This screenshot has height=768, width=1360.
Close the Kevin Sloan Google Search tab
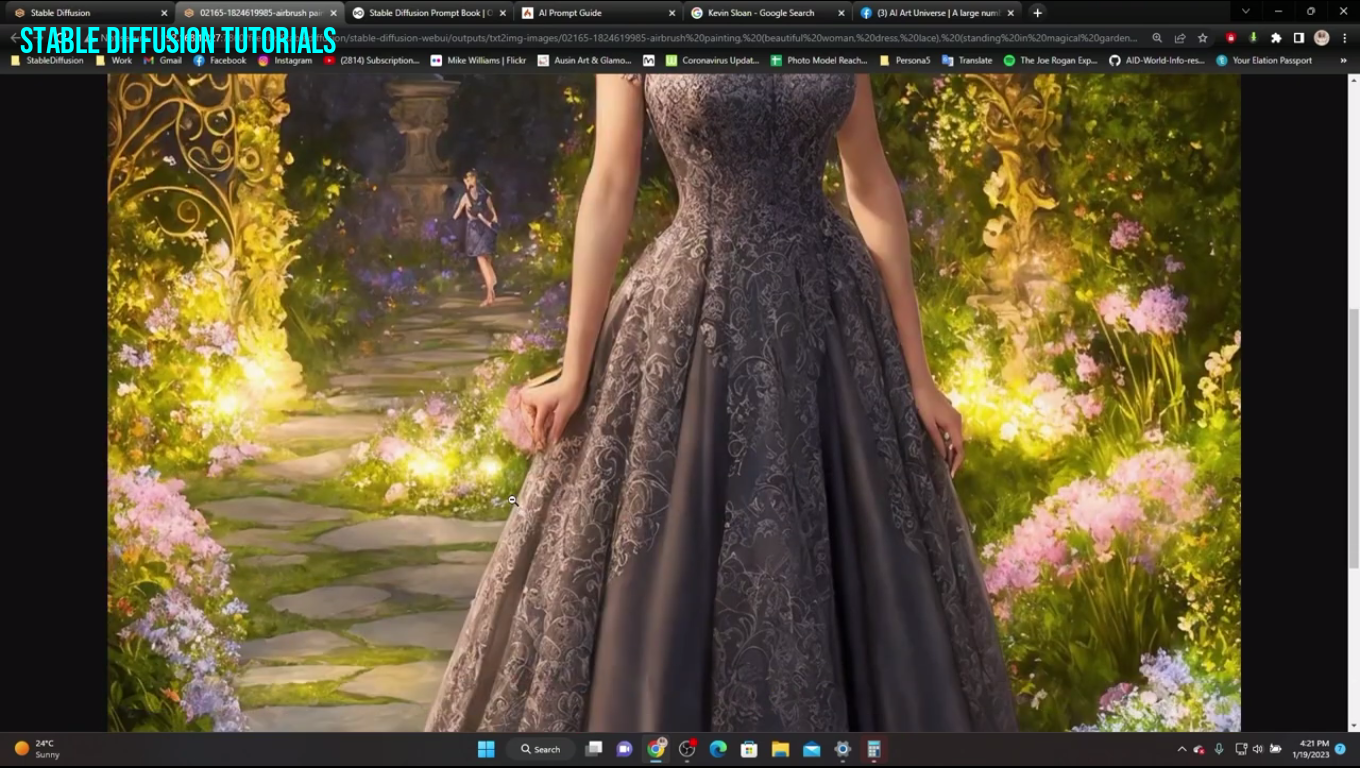click(x=841, y=13)
